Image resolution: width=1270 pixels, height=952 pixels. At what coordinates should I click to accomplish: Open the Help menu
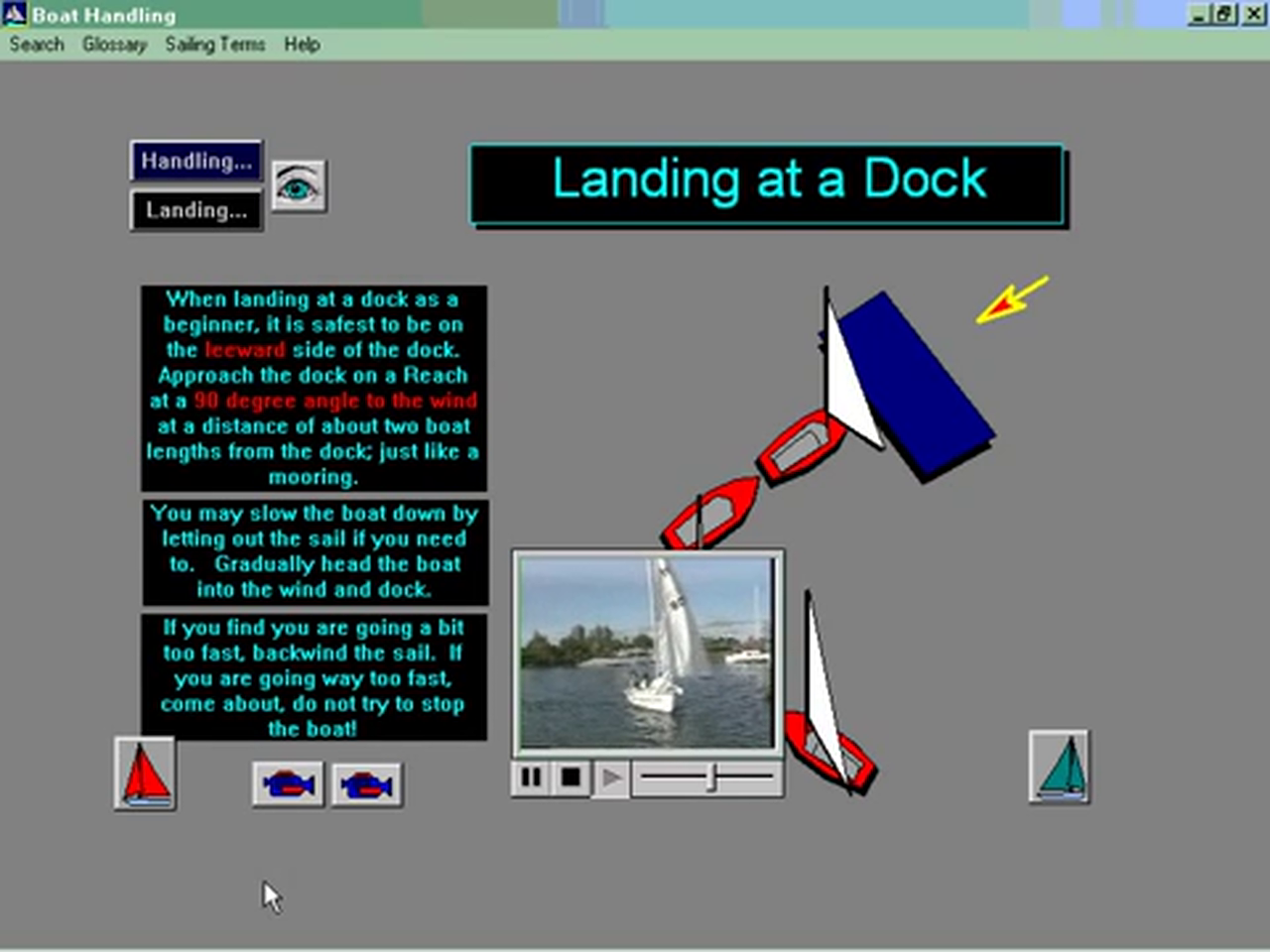pyautogui.click(x=302, y=45)
